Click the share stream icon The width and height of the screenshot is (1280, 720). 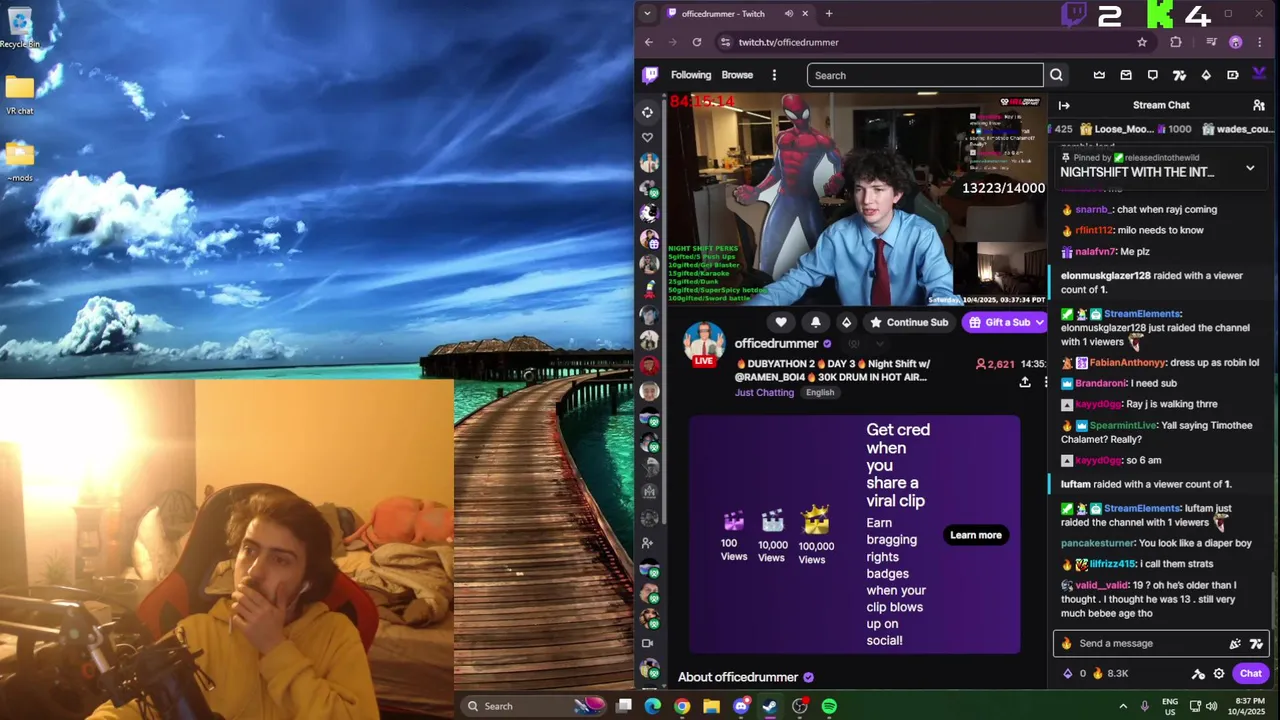pyautogui.click(x=1025, y=382)
